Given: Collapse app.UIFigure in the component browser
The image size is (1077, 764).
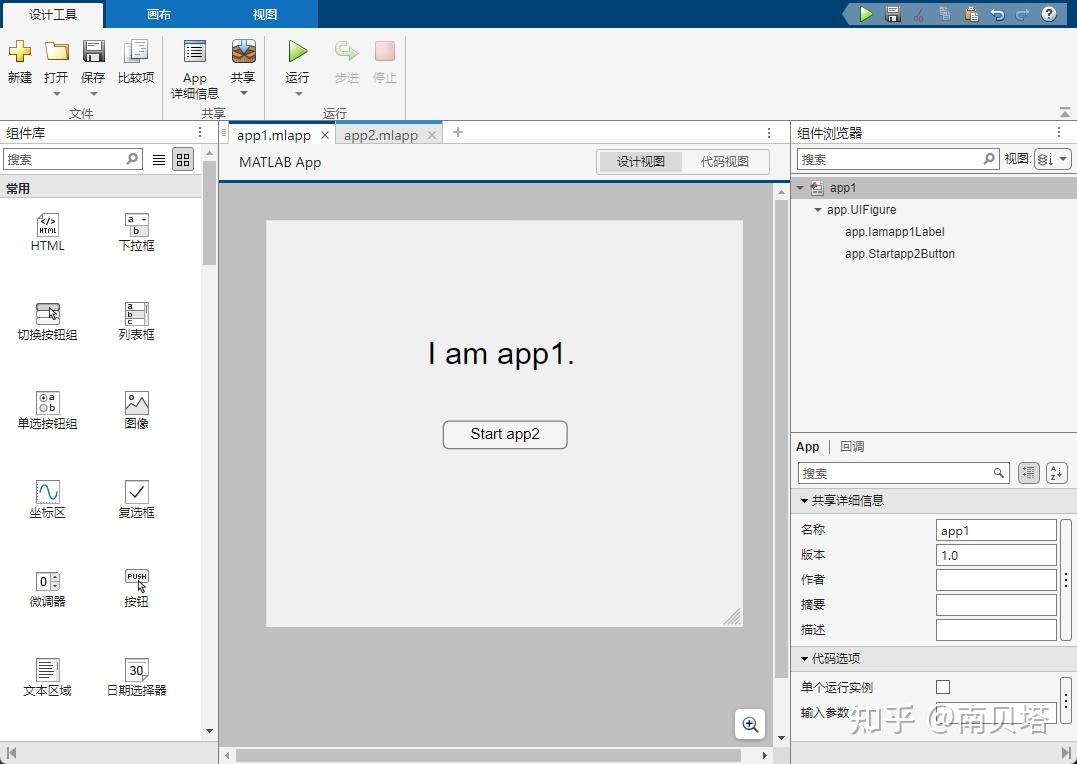Looking at the screenshot, I should [817, 210].
